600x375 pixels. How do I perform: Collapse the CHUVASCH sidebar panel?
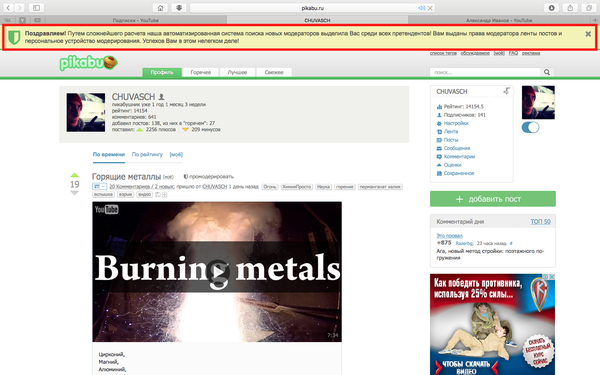click(507, 91)
